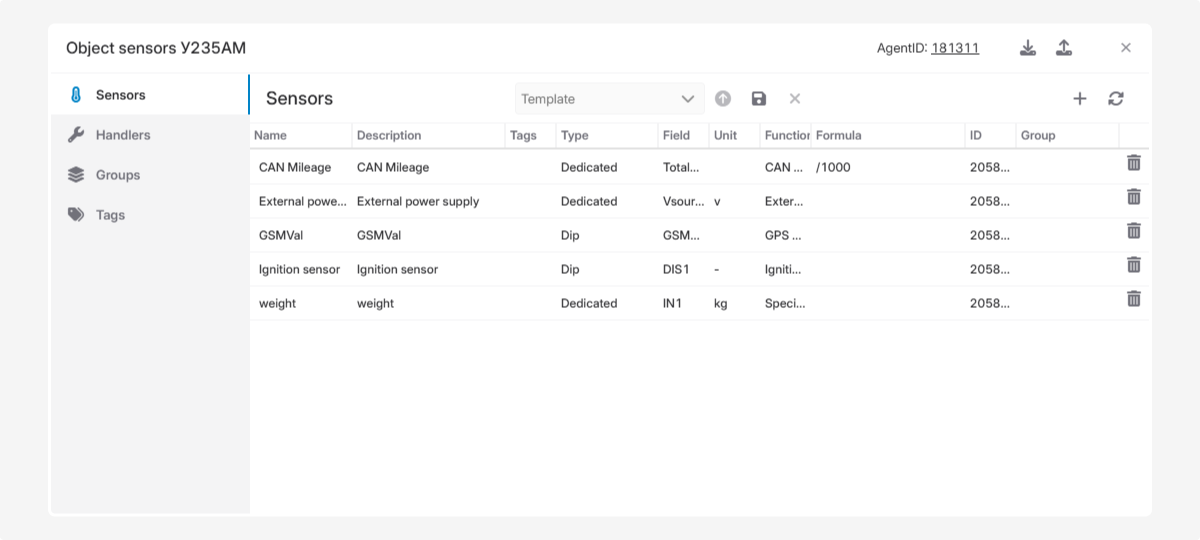1200x540 pixels.
Task: Click the upload sensors icon
Action: coord(1064,48)
